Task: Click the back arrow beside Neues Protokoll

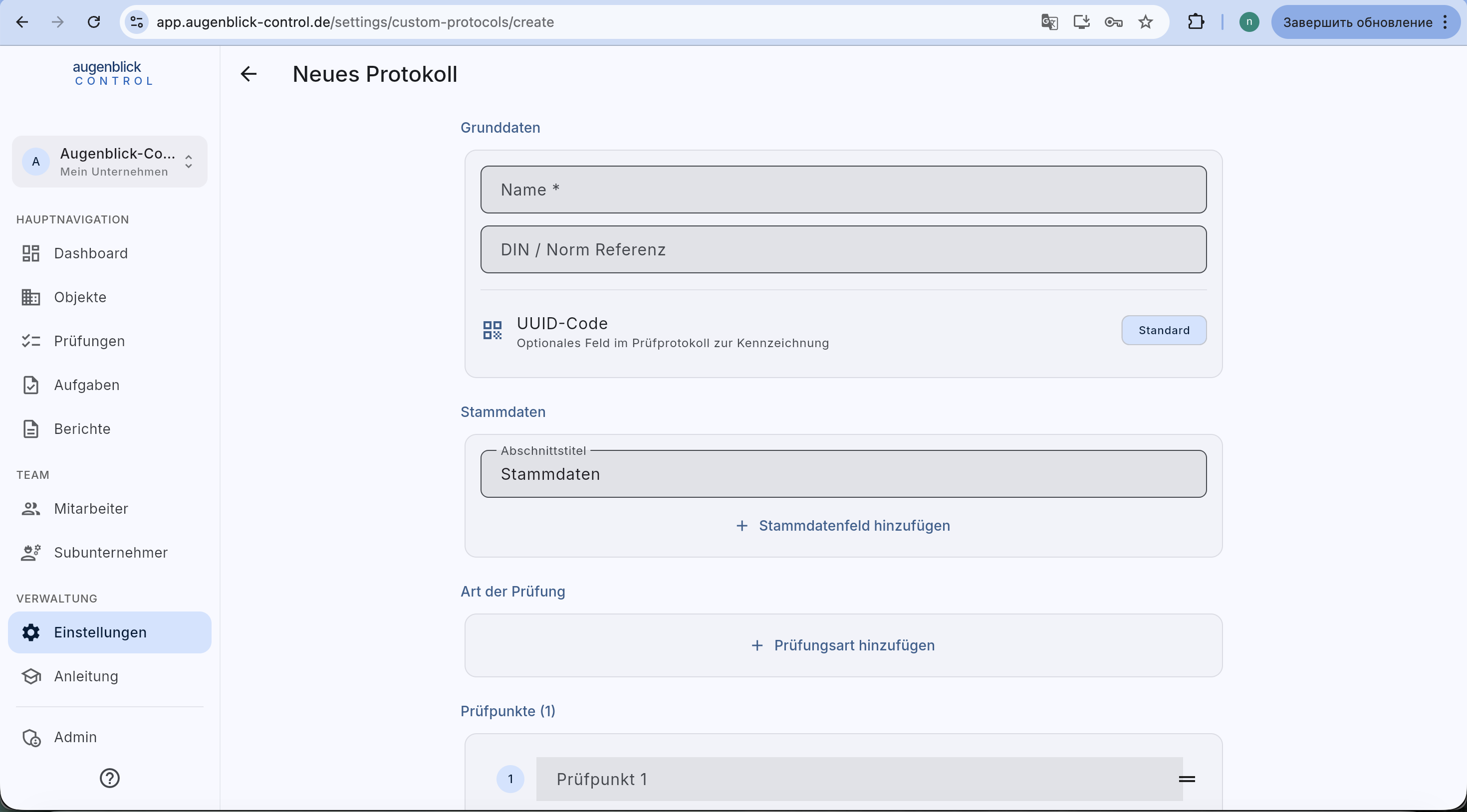Action: [x=248, y=74]
